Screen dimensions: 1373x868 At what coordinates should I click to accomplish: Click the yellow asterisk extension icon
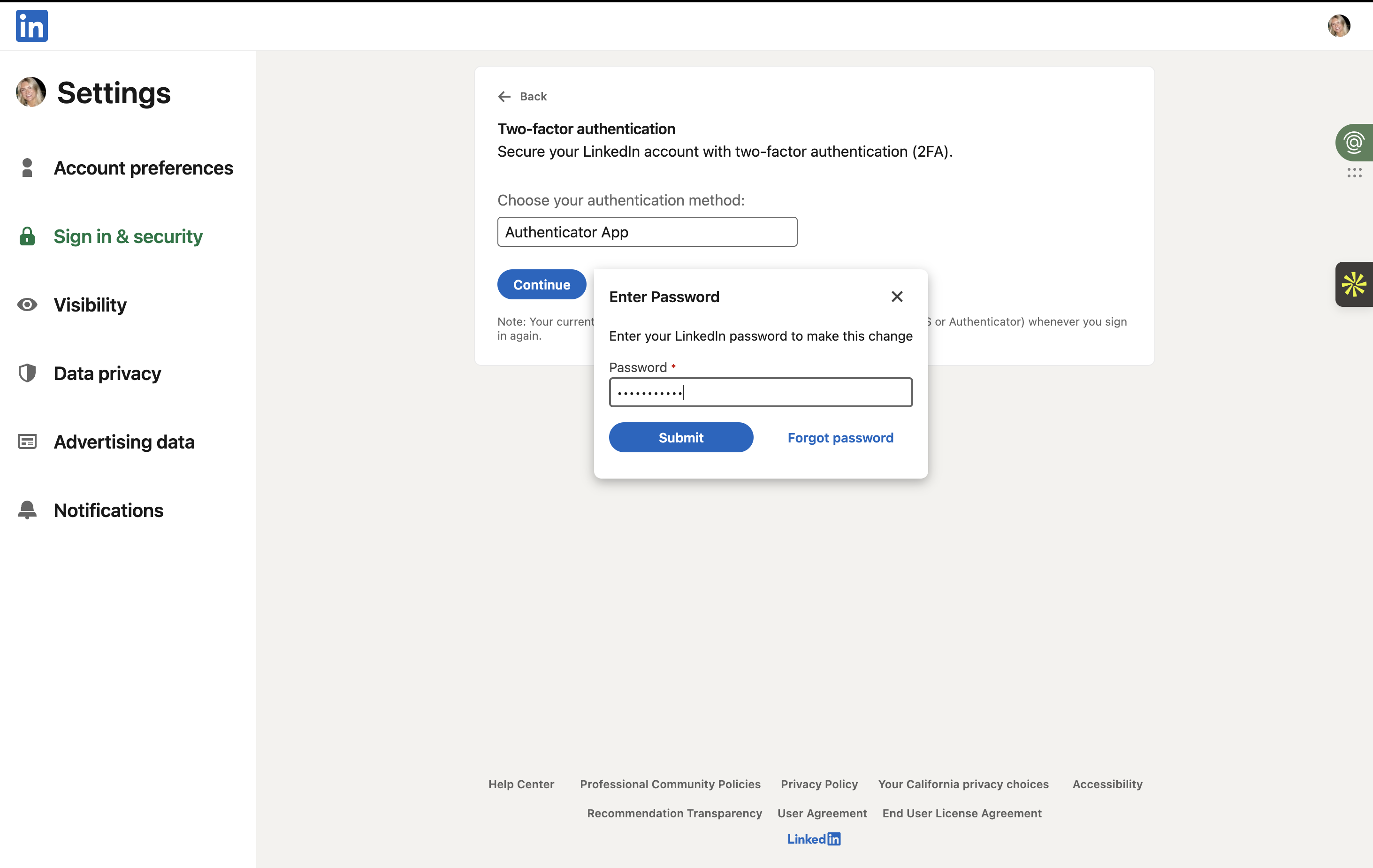(1354, 284)
